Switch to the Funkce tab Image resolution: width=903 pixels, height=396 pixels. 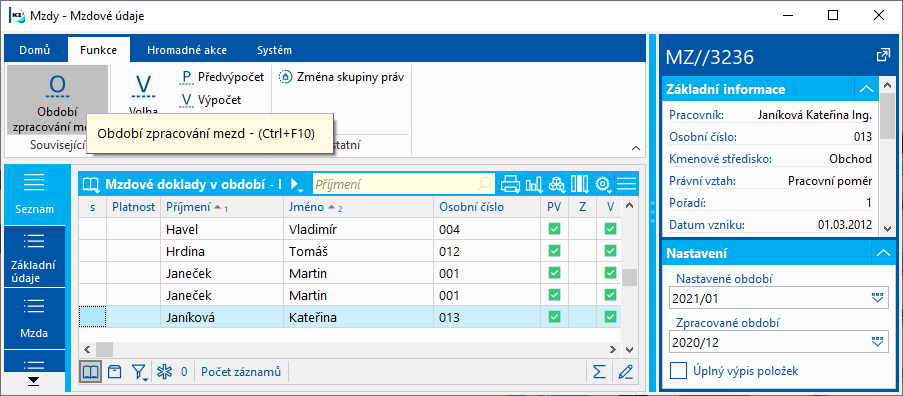tap(98, 50)
